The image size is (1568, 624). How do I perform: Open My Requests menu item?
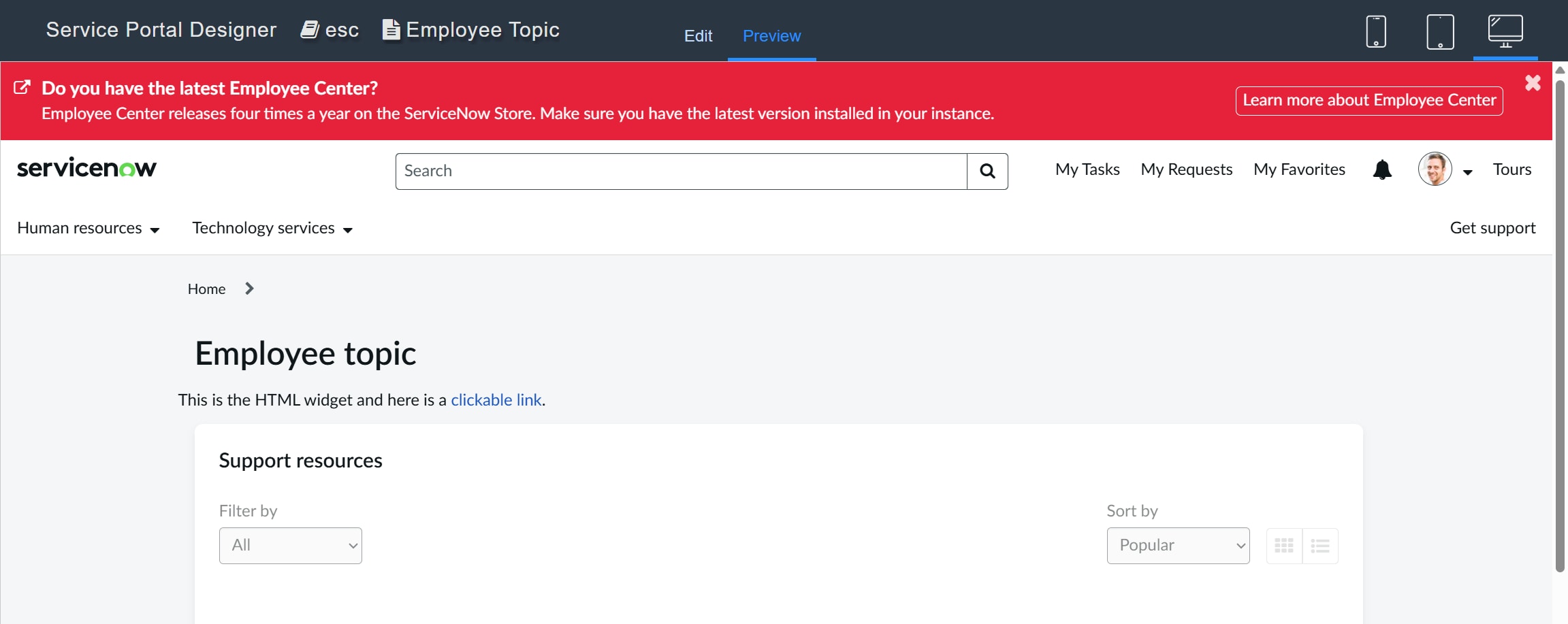coord(1187,169)
